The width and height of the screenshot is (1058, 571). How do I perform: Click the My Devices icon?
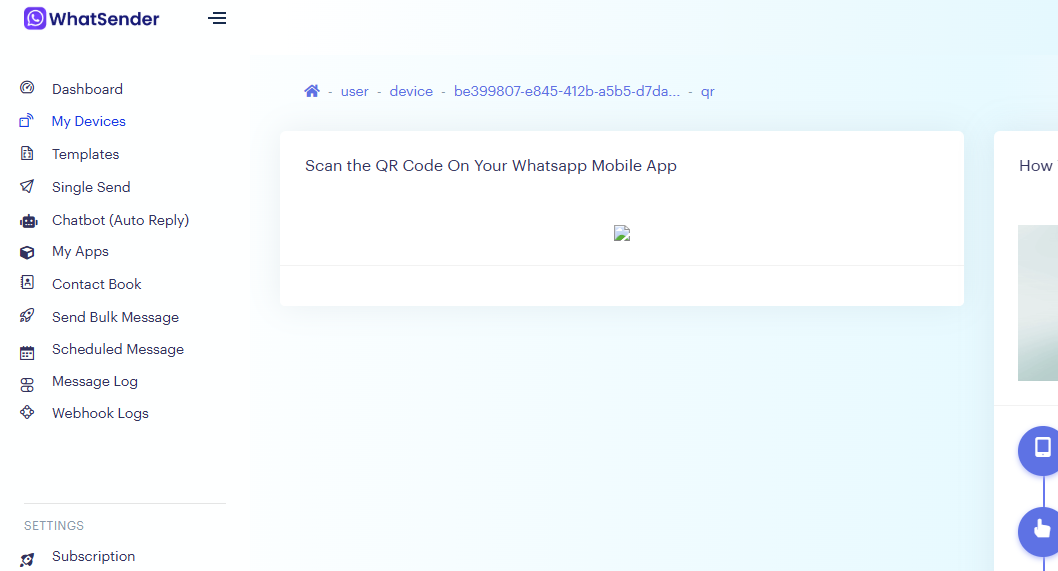click(x=27, y=121)
